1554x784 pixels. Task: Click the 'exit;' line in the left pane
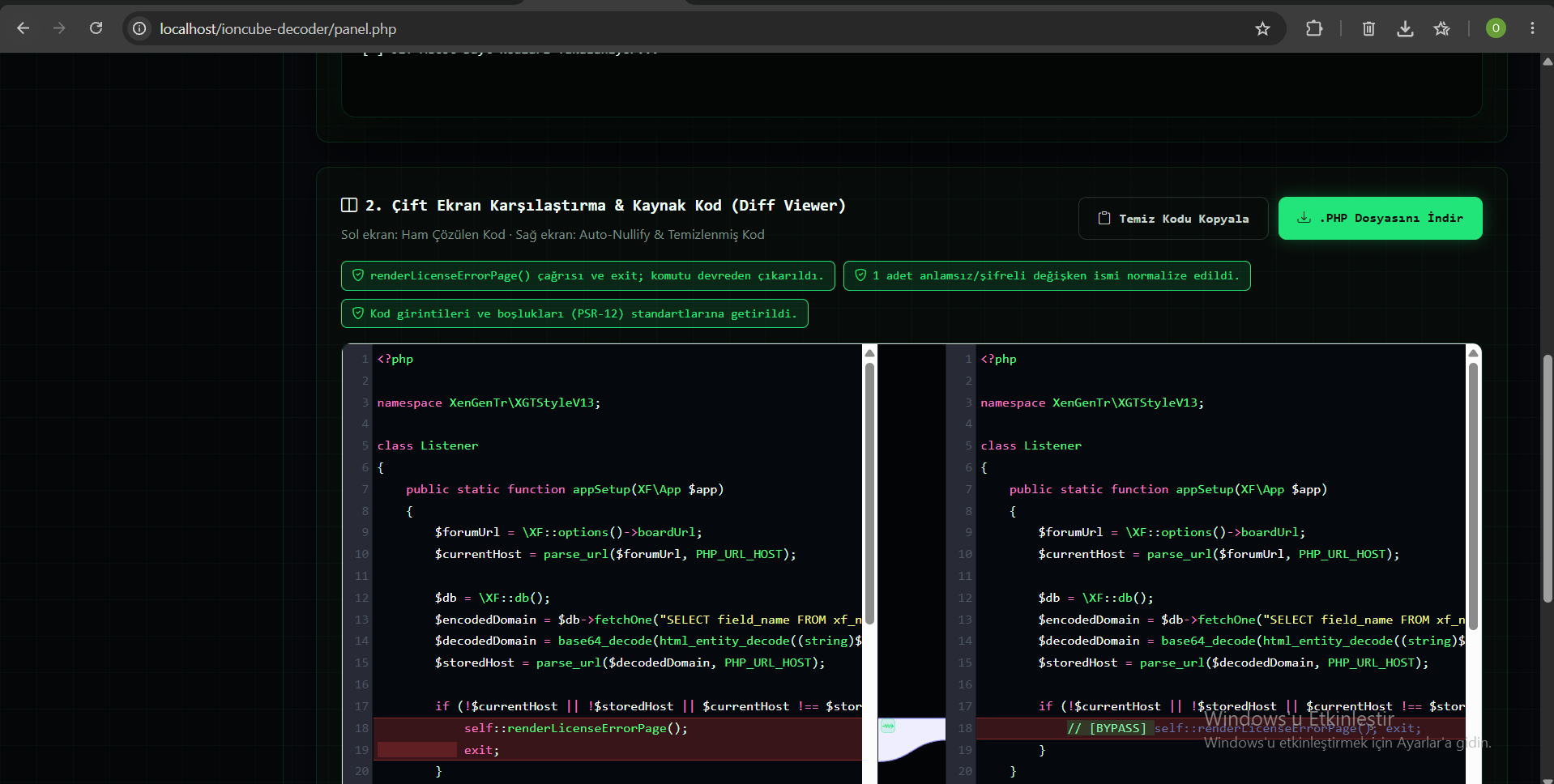click(481, 750)
